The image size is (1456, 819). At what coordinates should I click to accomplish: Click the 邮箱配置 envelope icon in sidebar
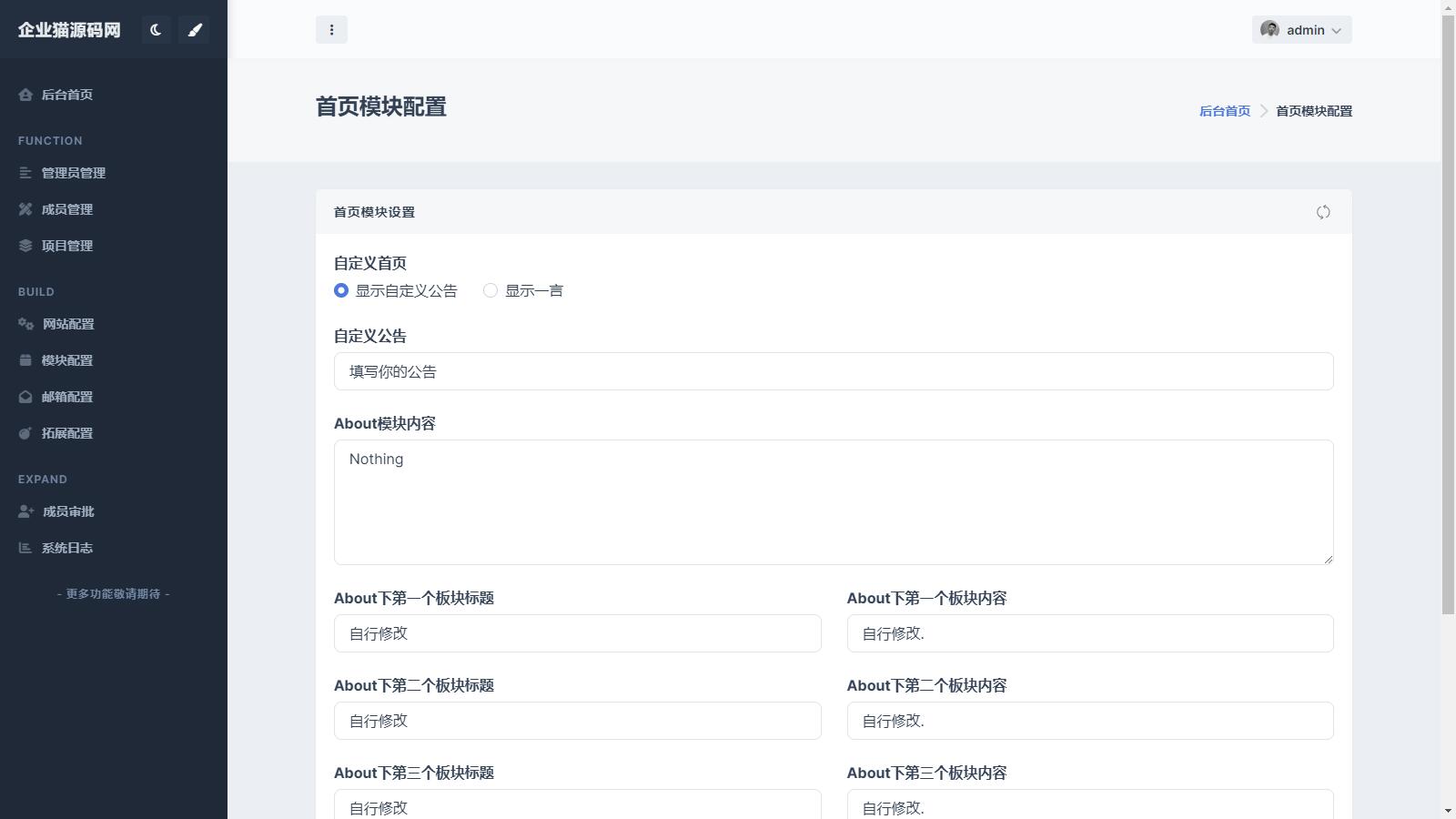[x=25, y=397]
